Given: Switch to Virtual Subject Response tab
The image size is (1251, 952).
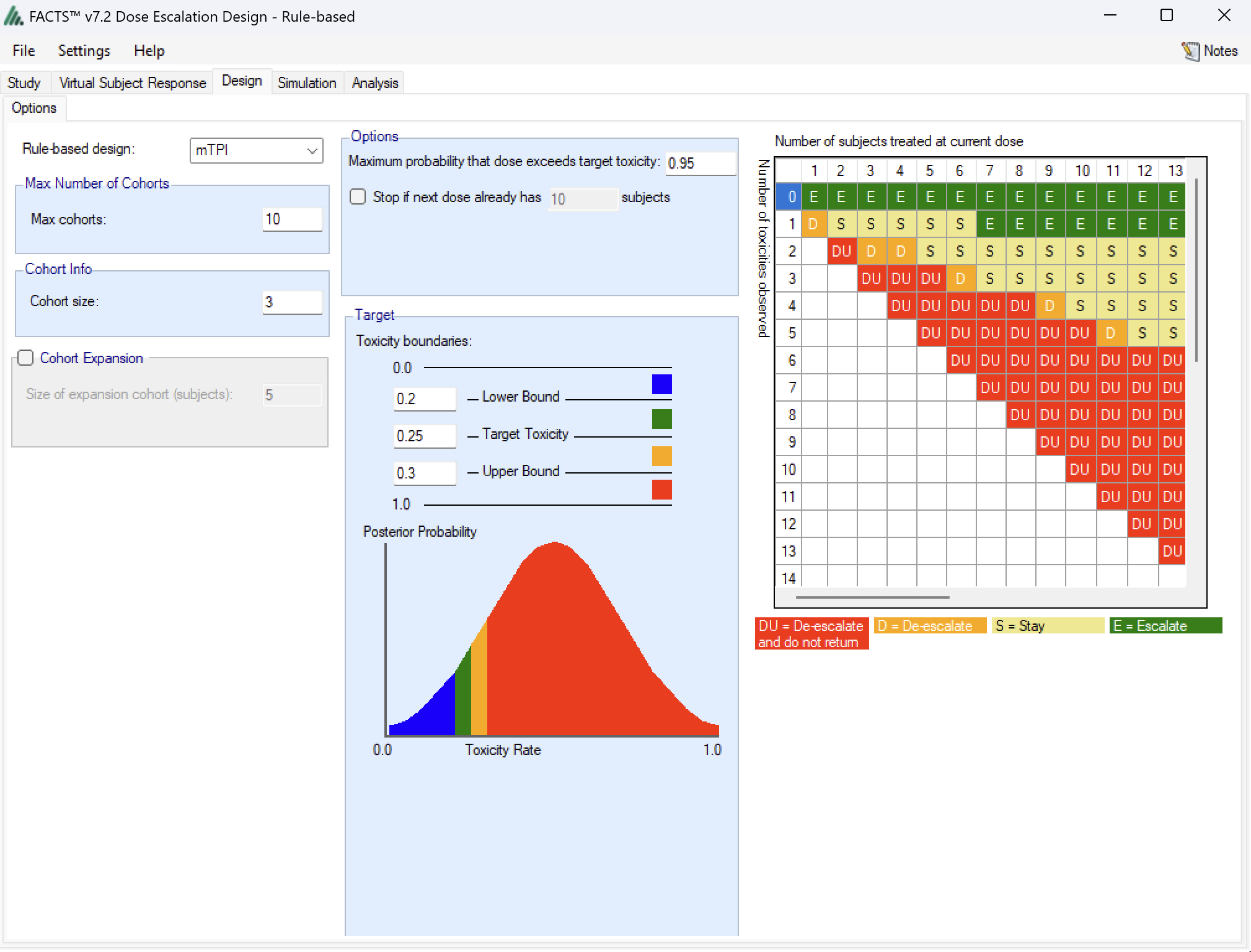Looking at the screenshot, I should point(132,83).
